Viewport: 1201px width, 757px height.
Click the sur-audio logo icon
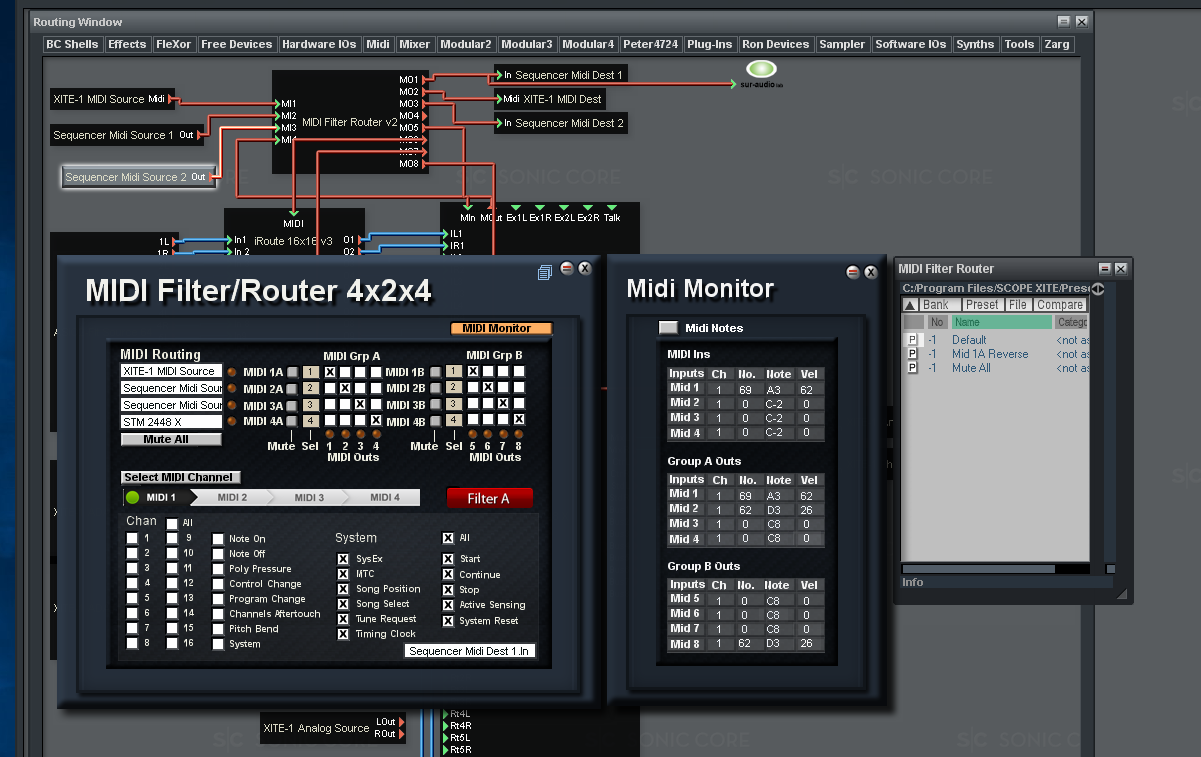pos(760,70)
